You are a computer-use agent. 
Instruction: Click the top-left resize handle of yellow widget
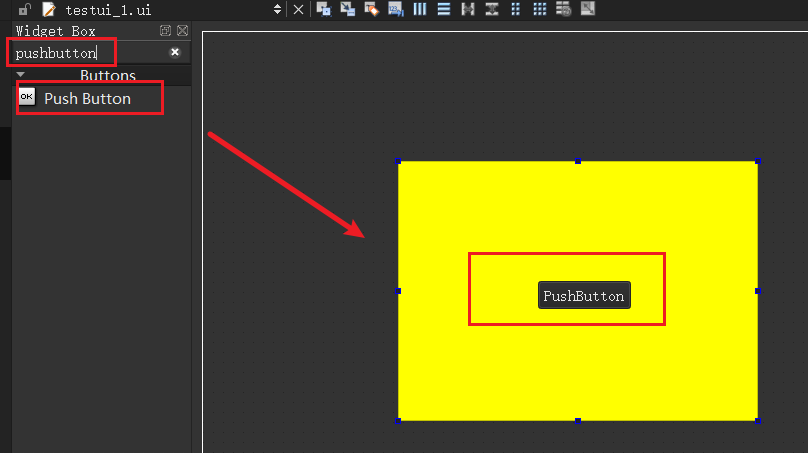pos(398,161)
